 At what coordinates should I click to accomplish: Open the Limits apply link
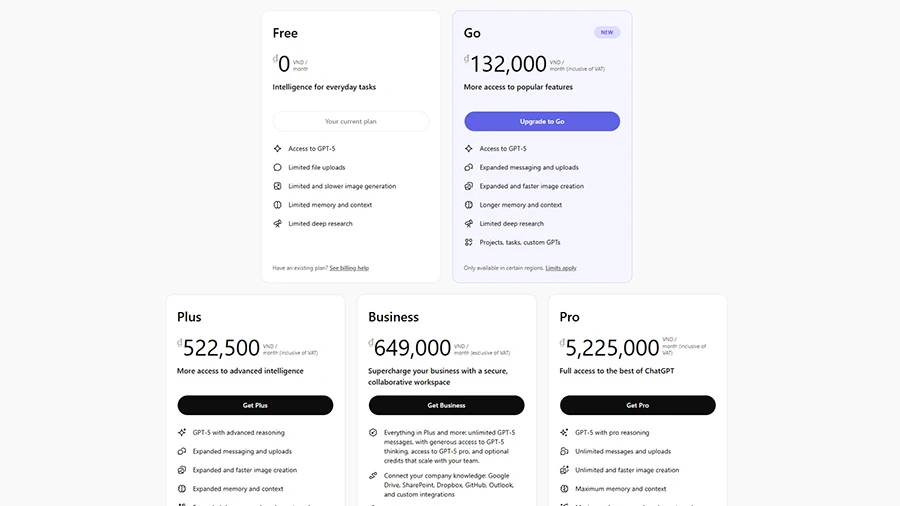pos(561,268)
